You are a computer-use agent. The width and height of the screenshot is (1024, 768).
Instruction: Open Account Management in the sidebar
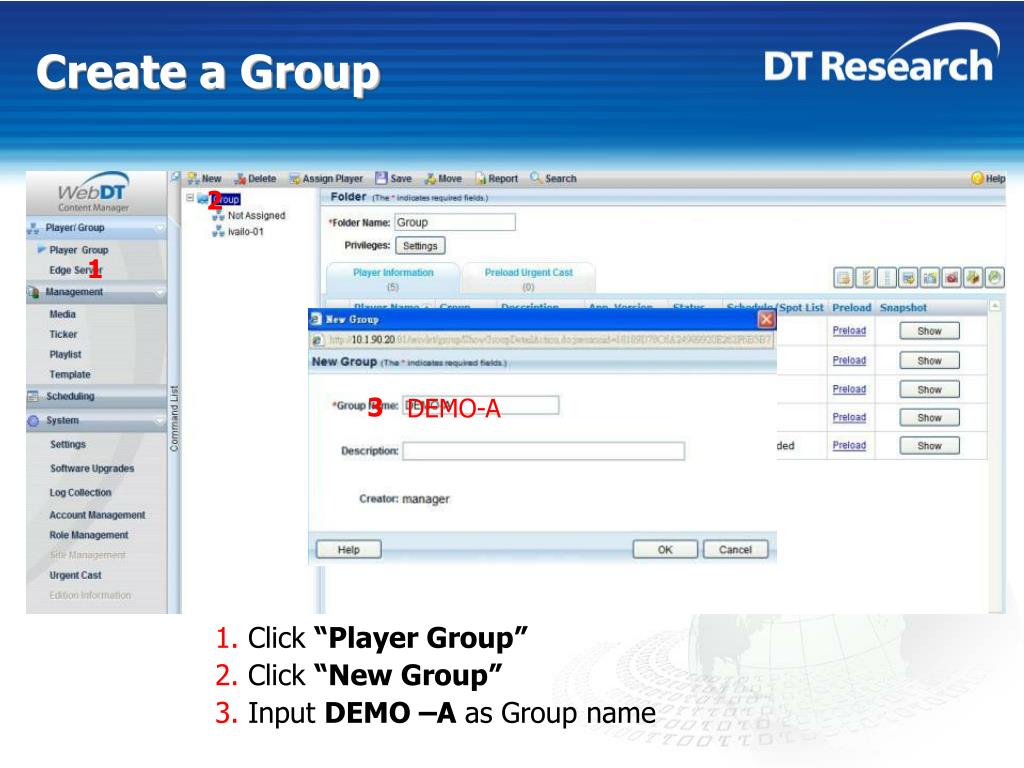[97, 515]
